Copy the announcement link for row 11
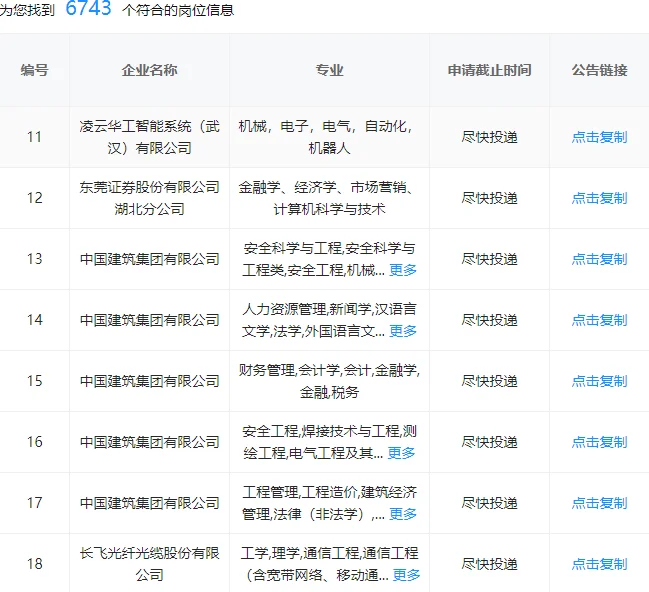The image size is (649, 592). 599,137
